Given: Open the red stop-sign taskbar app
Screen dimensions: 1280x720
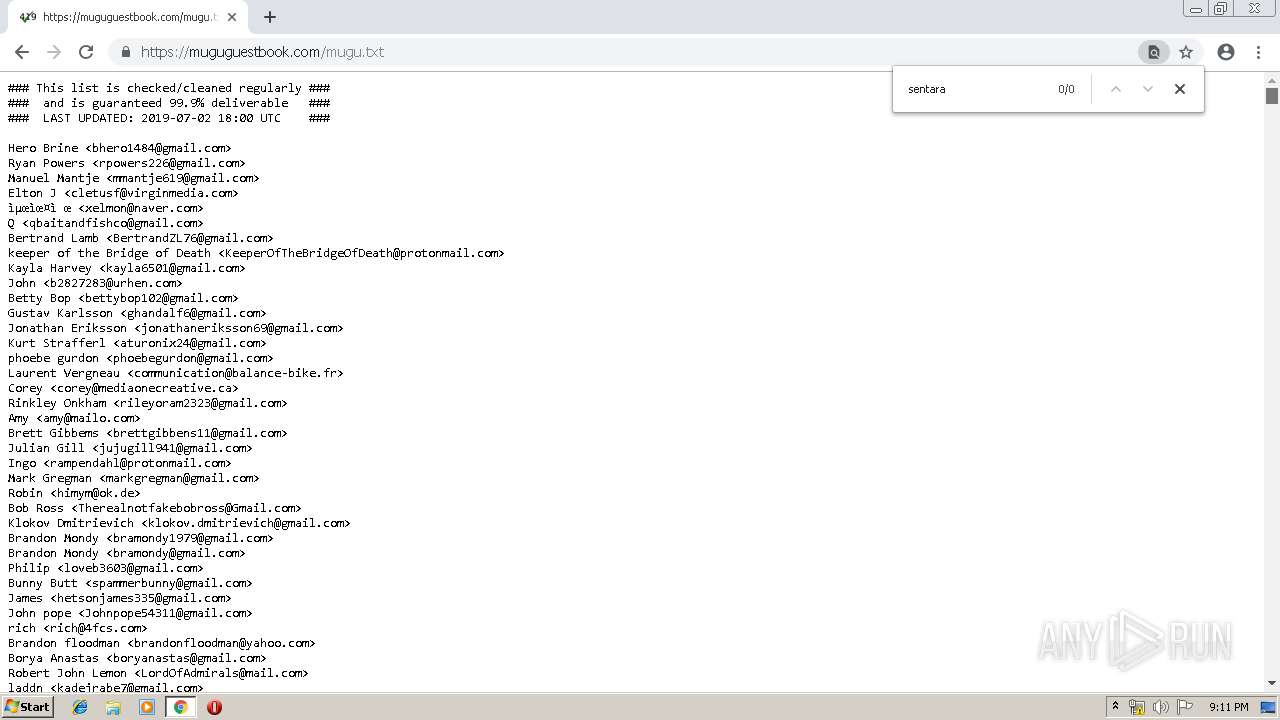Looking at the screenshot, I should point(214,707).
